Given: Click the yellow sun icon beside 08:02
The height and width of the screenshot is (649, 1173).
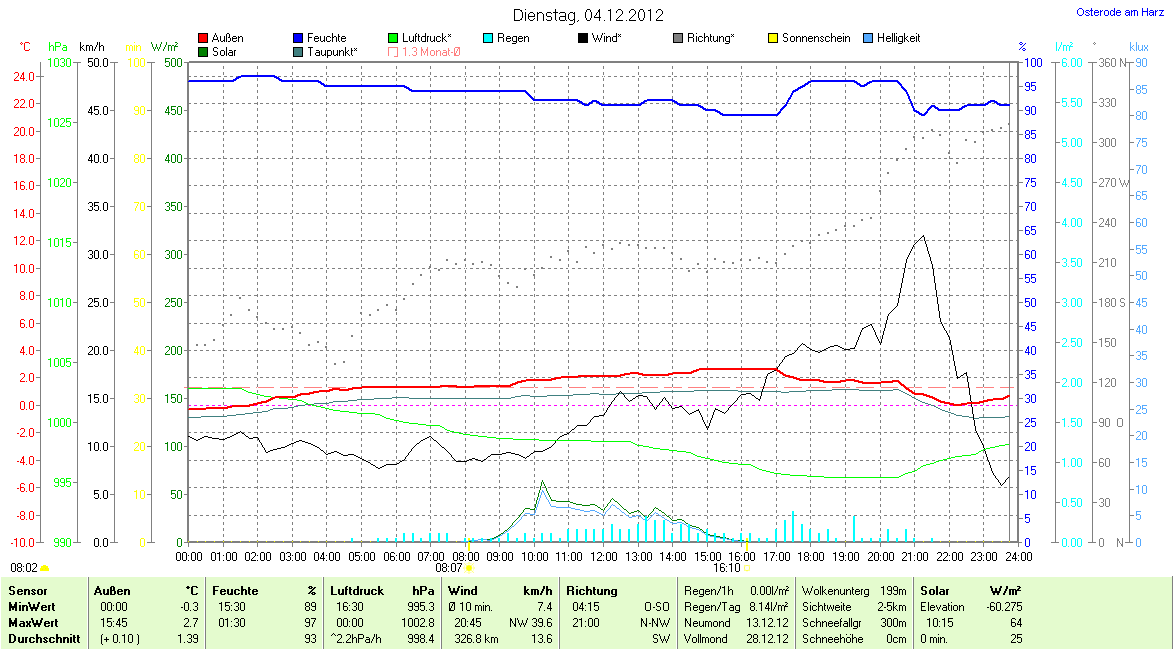Looking at the screenshot, I should tap(45, 567).
